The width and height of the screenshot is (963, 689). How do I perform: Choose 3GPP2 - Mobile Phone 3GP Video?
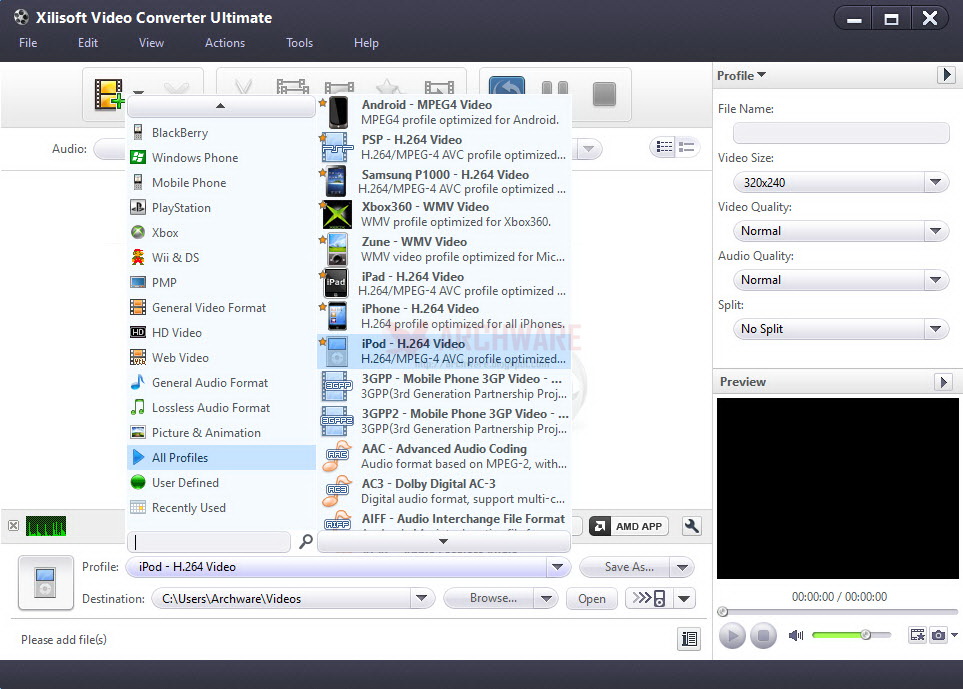(x=444, y=421)
